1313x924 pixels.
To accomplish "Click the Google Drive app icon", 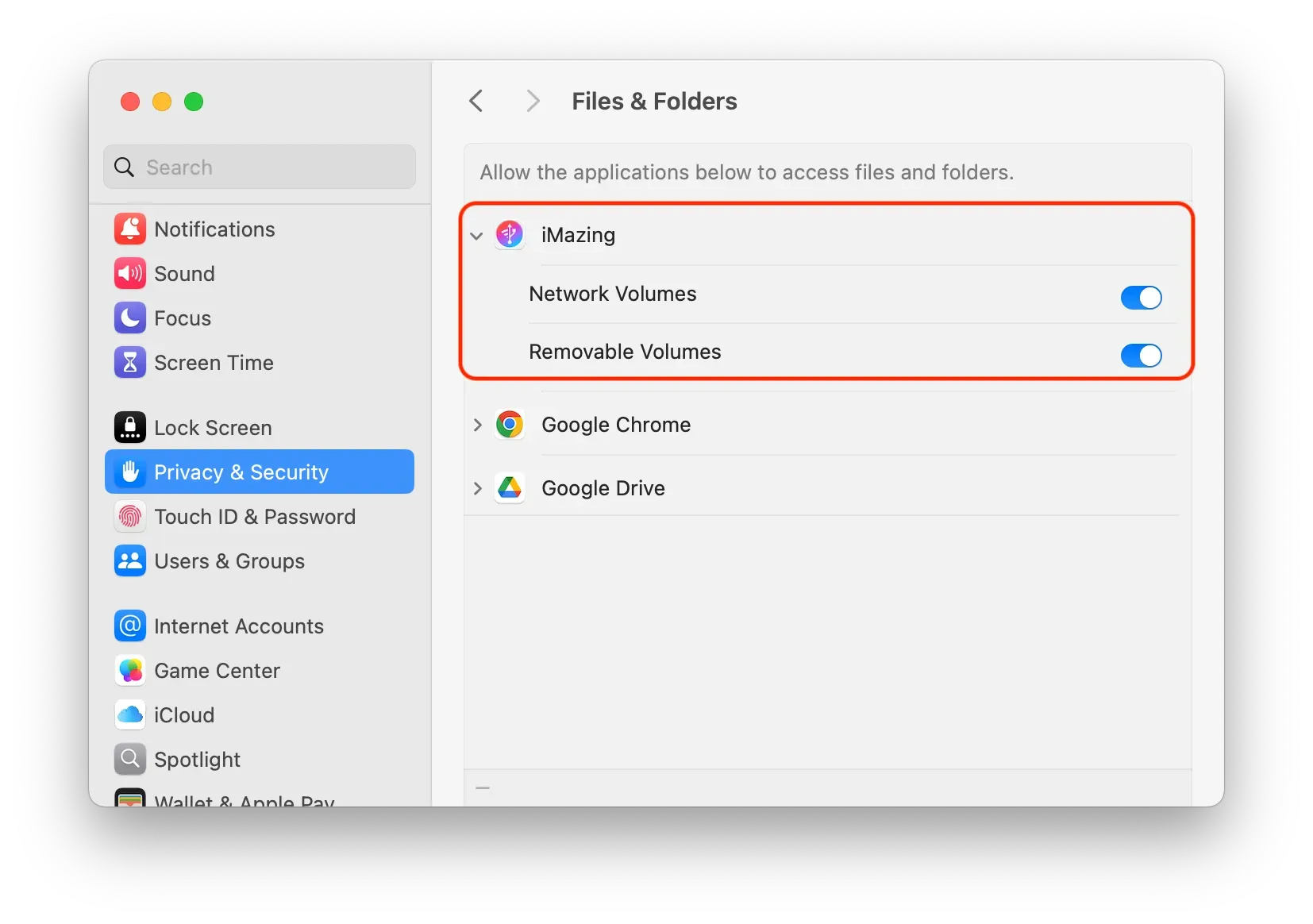I will (509, 488).
